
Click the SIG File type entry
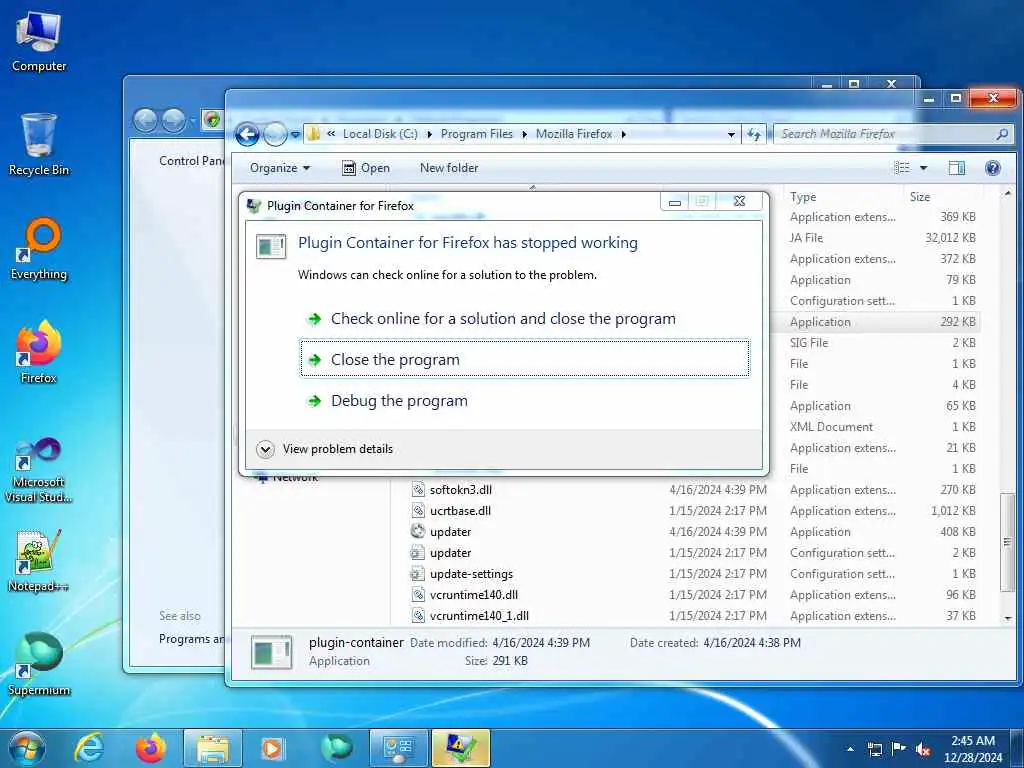(808, 343)
